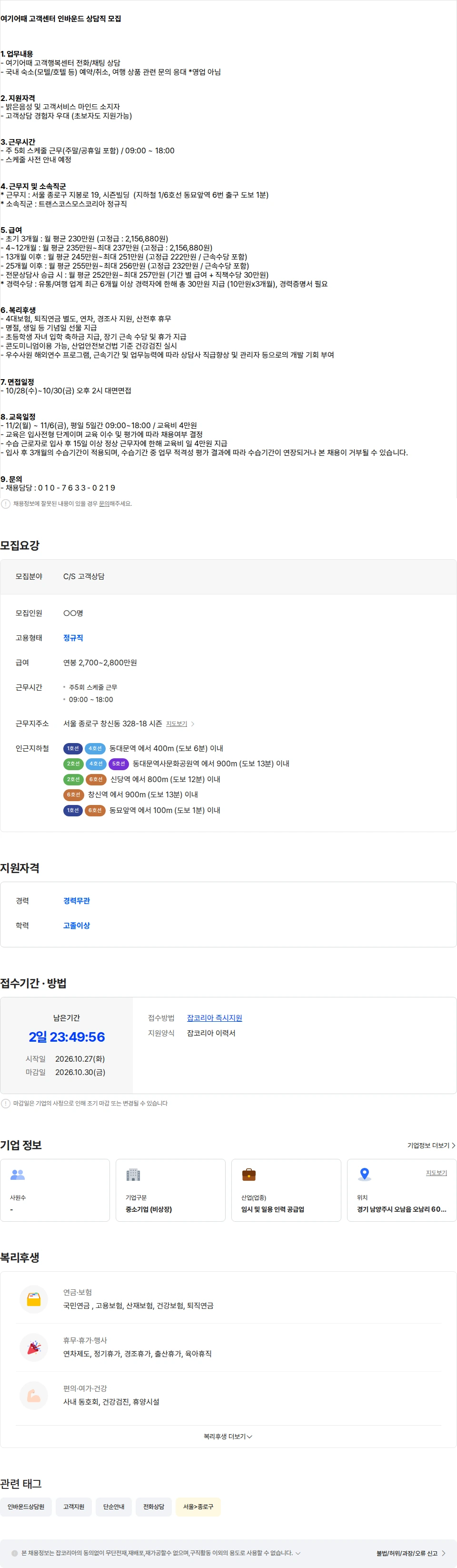Click 4호선 badge in the 동대문역 row
This screenshot has height=1568, width=457.
click(x=95, y=748)
